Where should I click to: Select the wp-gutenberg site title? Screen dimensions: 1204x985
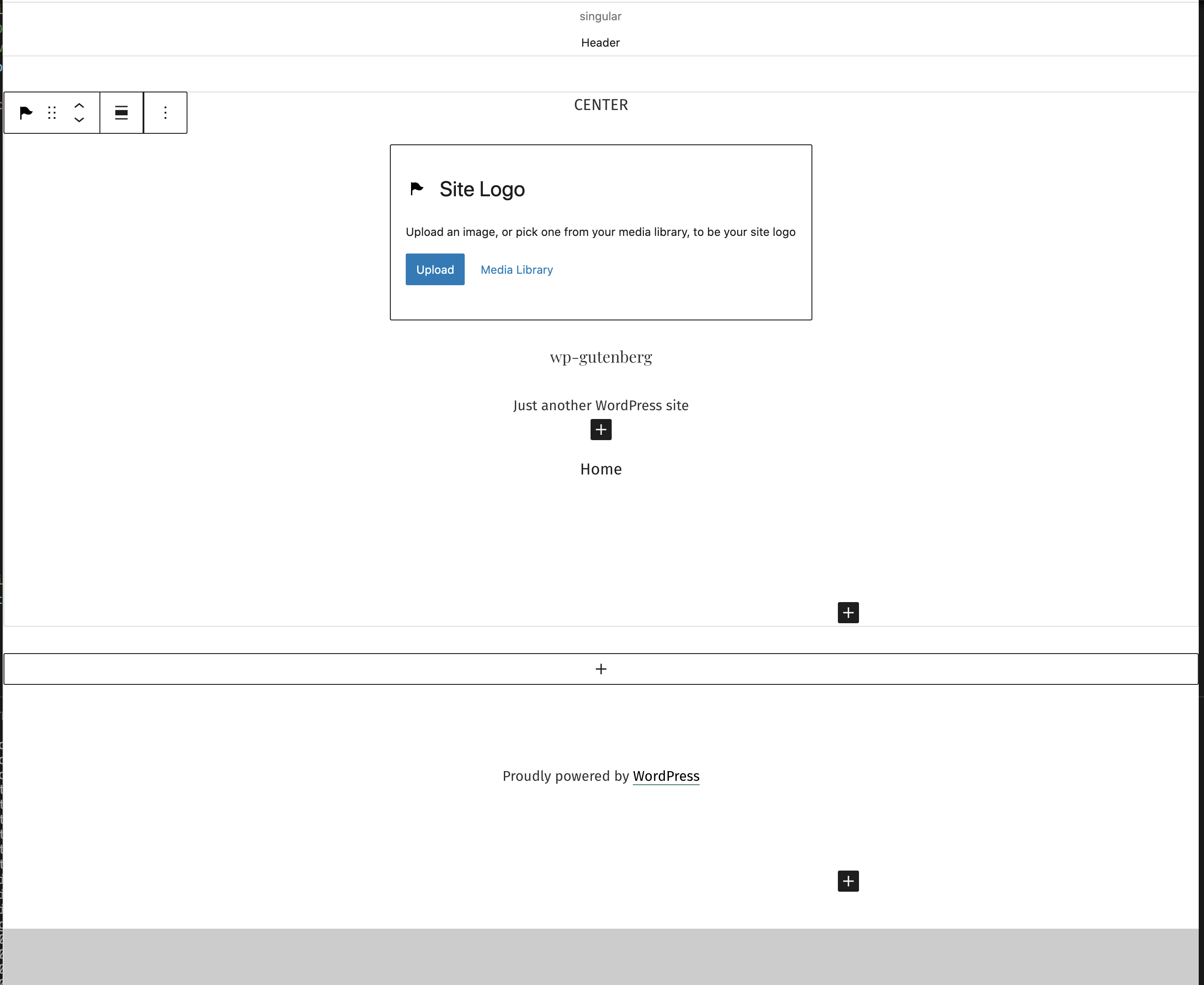pos(601,357)
